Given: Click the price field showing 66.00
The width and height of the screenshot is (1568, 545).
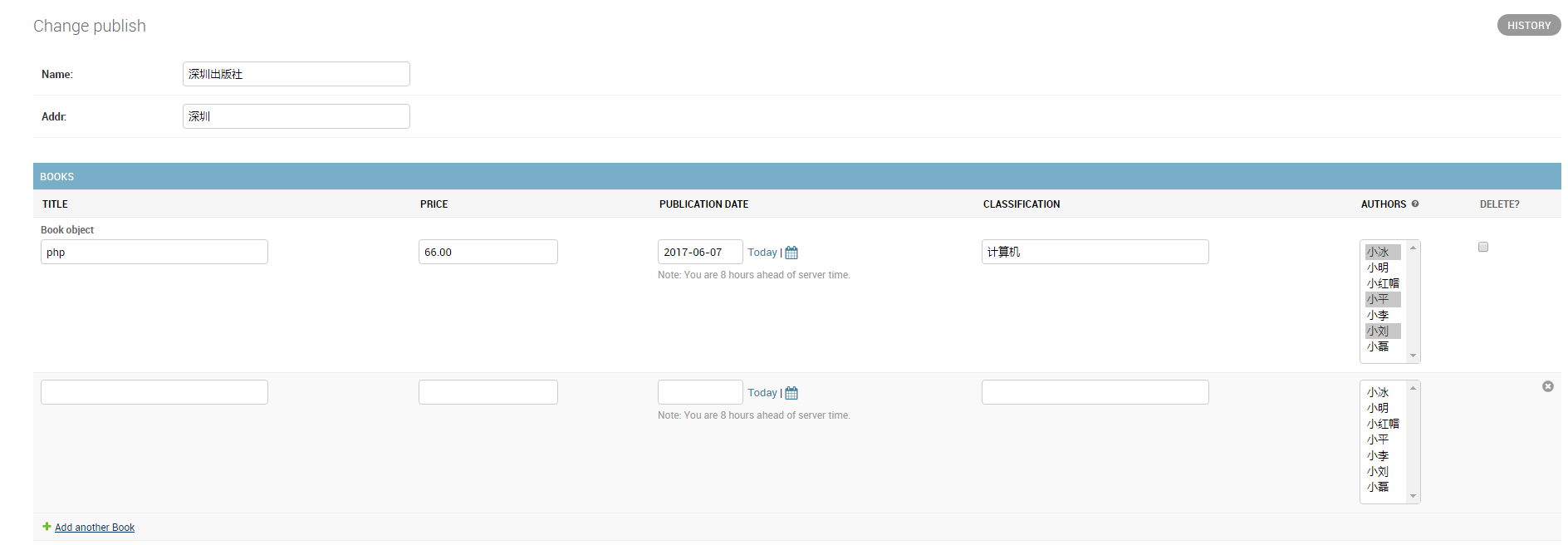Looking at the screenshot, I should click(x=488, y=252).
